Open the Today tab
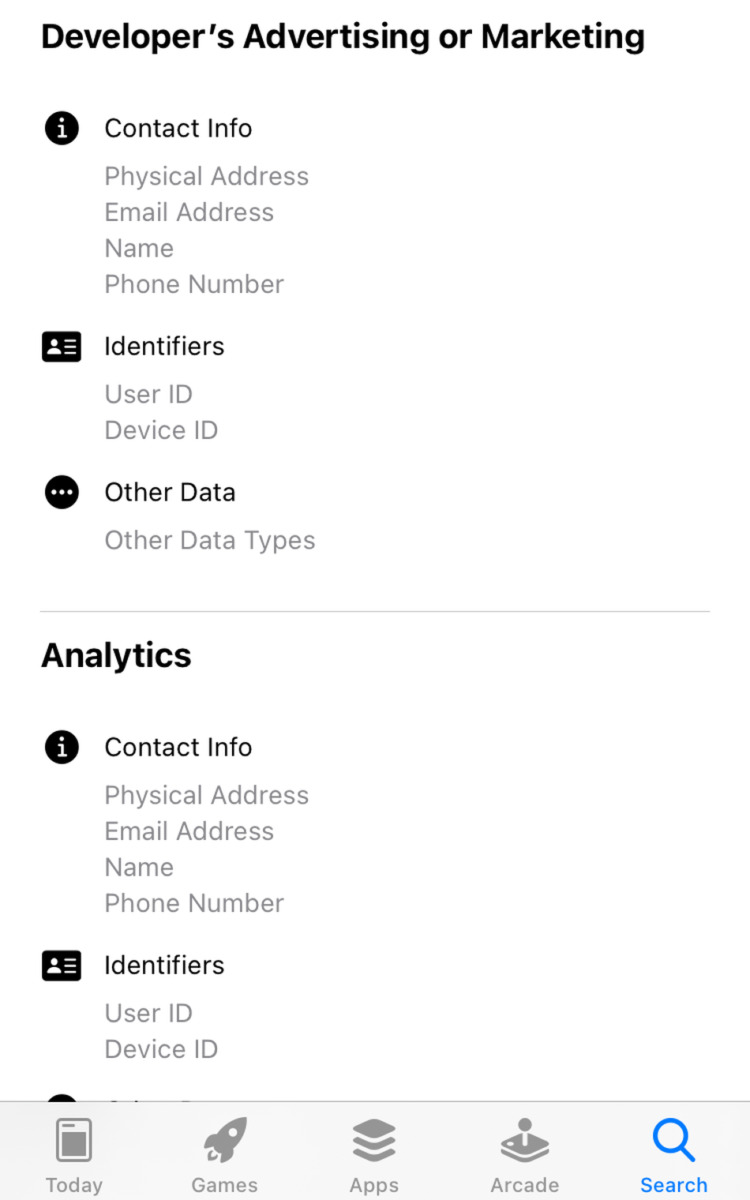The image size is (750, 1200). click(74, 1156)
